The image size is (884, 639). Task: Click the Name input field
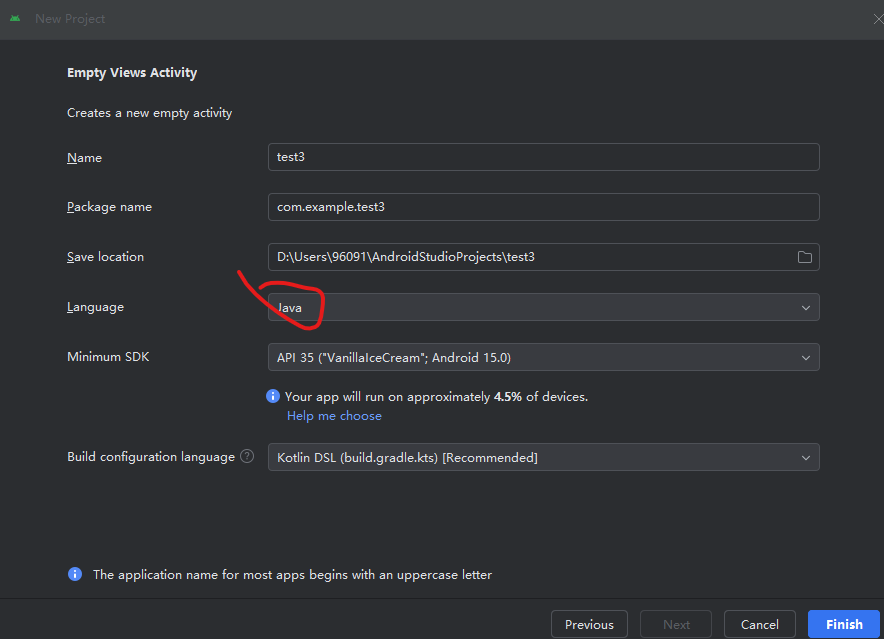543,157
